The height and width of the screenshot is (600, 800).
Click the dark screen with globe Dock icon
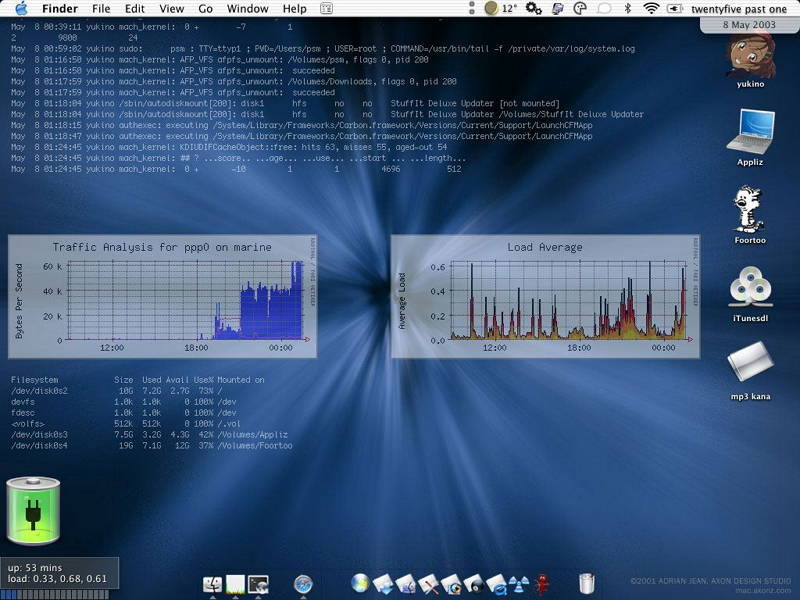click(x=258, y=585)
